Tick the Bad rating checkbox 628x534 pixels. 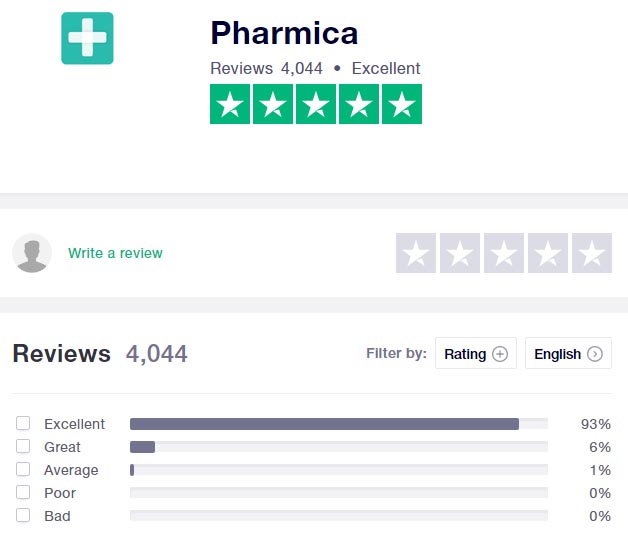coord(23,515)
